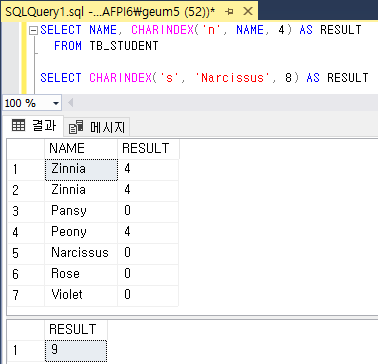Click the result value 4 for Peony
Screen dimensions: 378x364
point(148,233)
